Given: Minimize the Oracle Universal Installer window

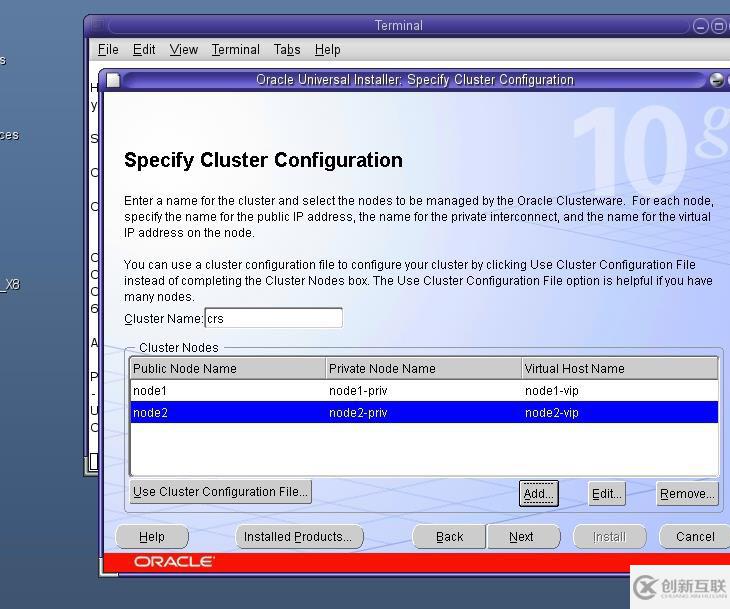Looking at the screenshot, I should pos(716,80).
